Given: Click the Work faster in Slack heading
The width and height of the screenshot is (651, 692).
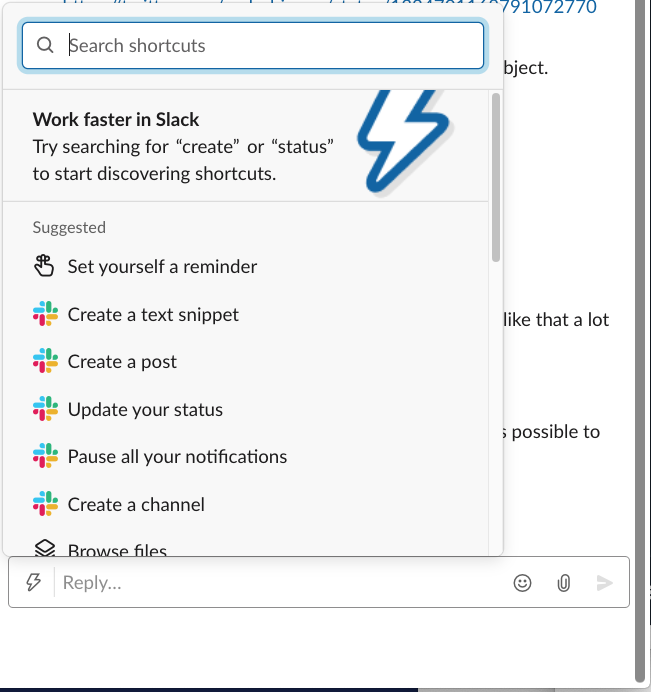Looking at the screenshot, I should click(x=116, y=120).
